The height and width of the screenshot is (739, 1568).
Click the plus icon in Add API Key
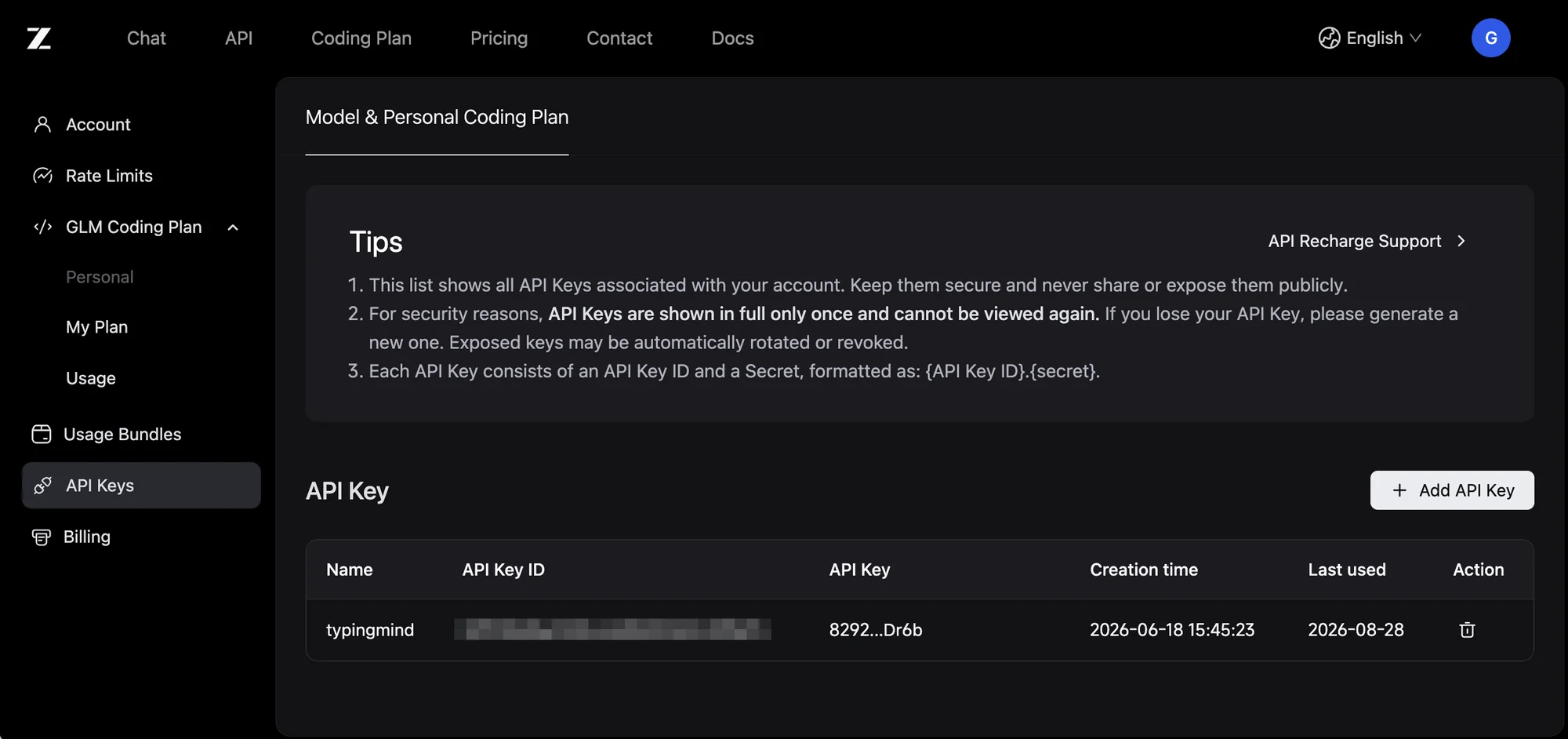(1399, 490)
